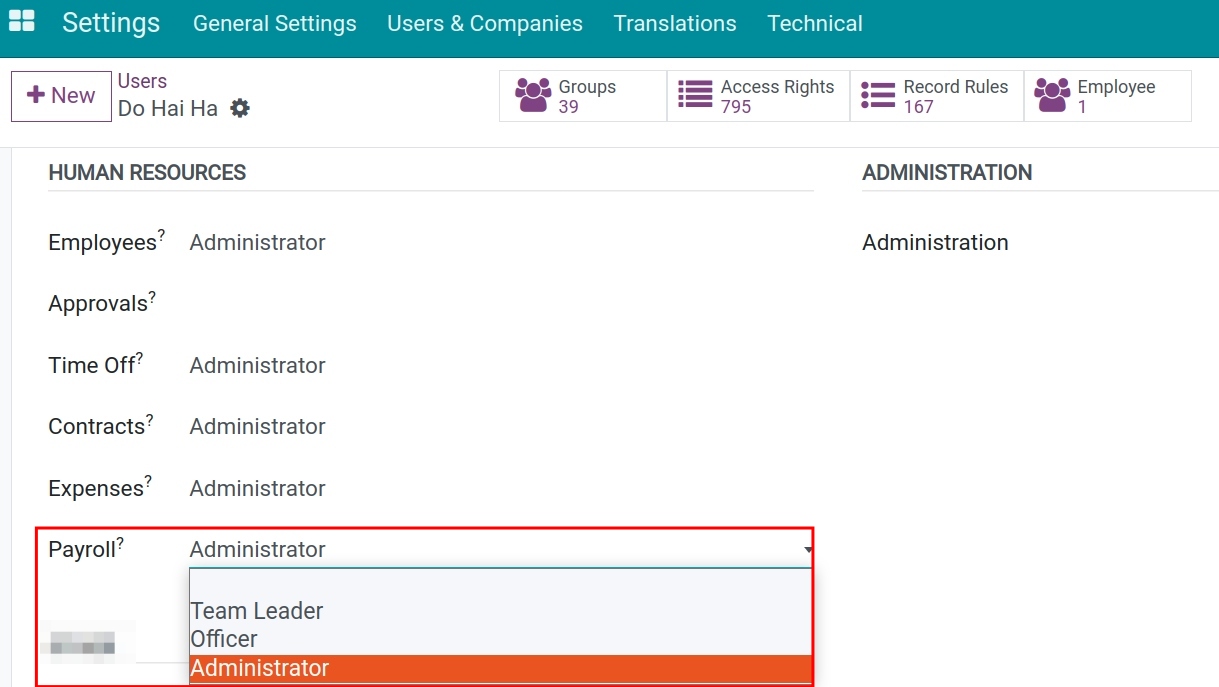
Task: Go back to Users breadcrumb
Action: 142,82
